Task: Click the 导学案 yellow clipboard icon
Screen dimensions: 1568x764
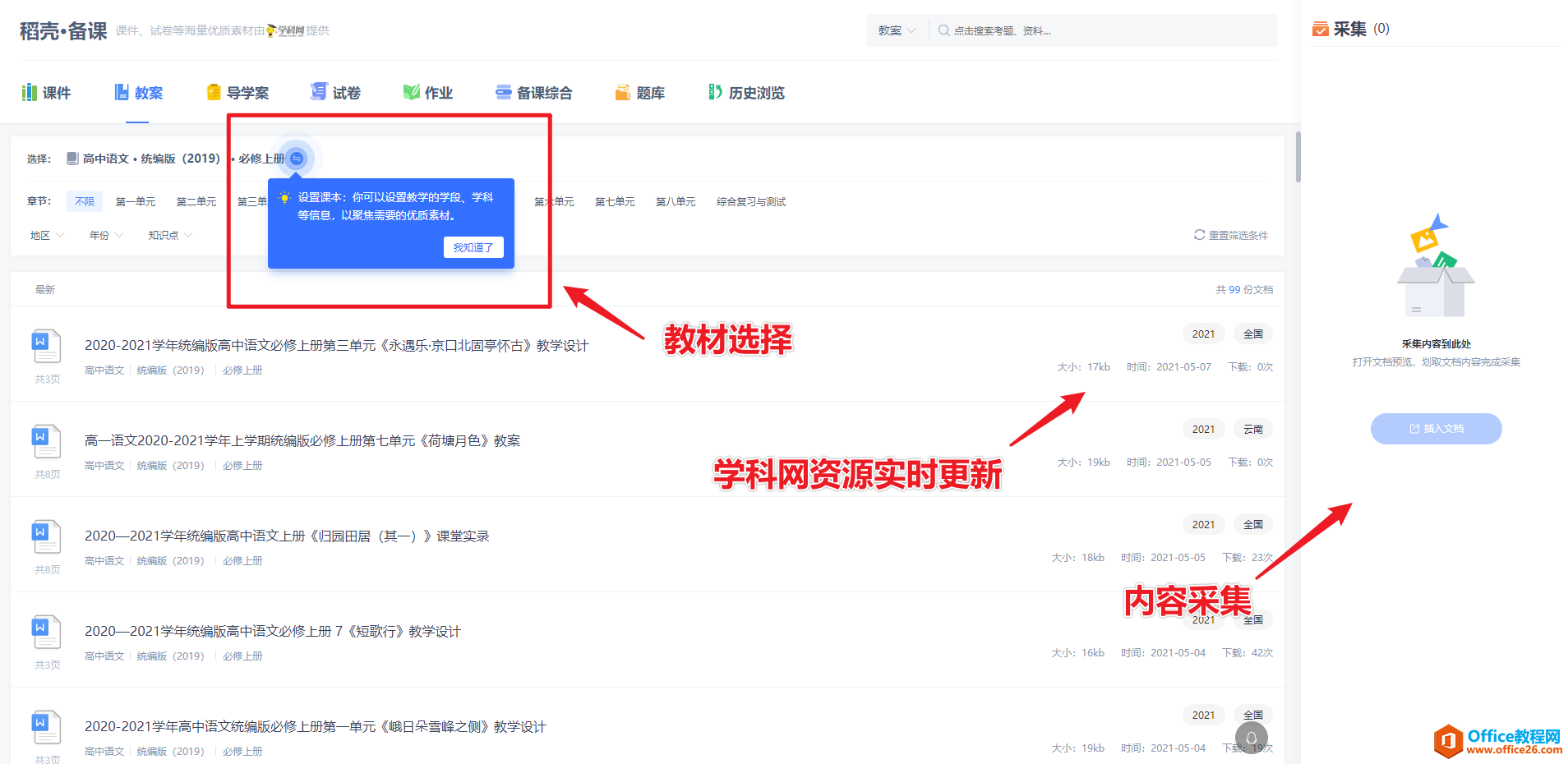Action: click(214, 92)
